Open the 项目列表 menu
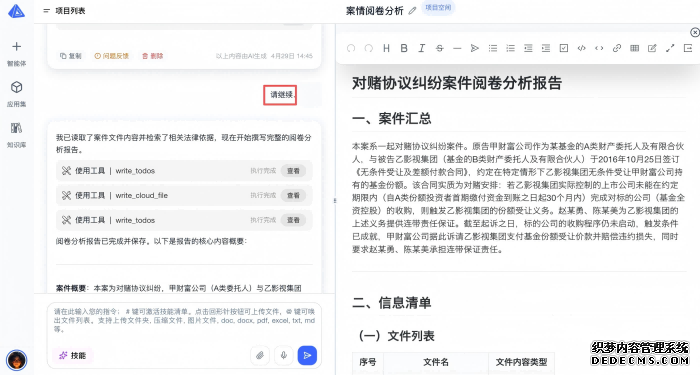The height and width of the screenshot is (375, 700). 64,11
